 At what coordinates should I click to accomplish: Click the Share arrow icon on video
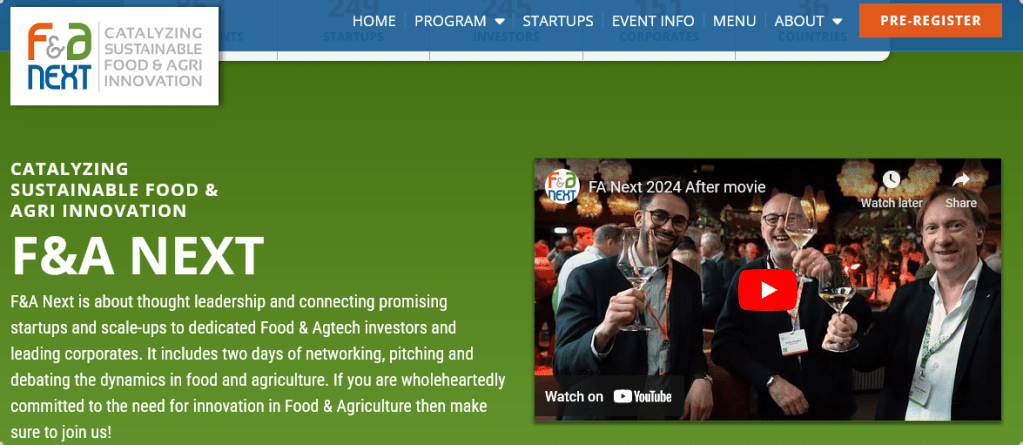[x=961, y=179]
